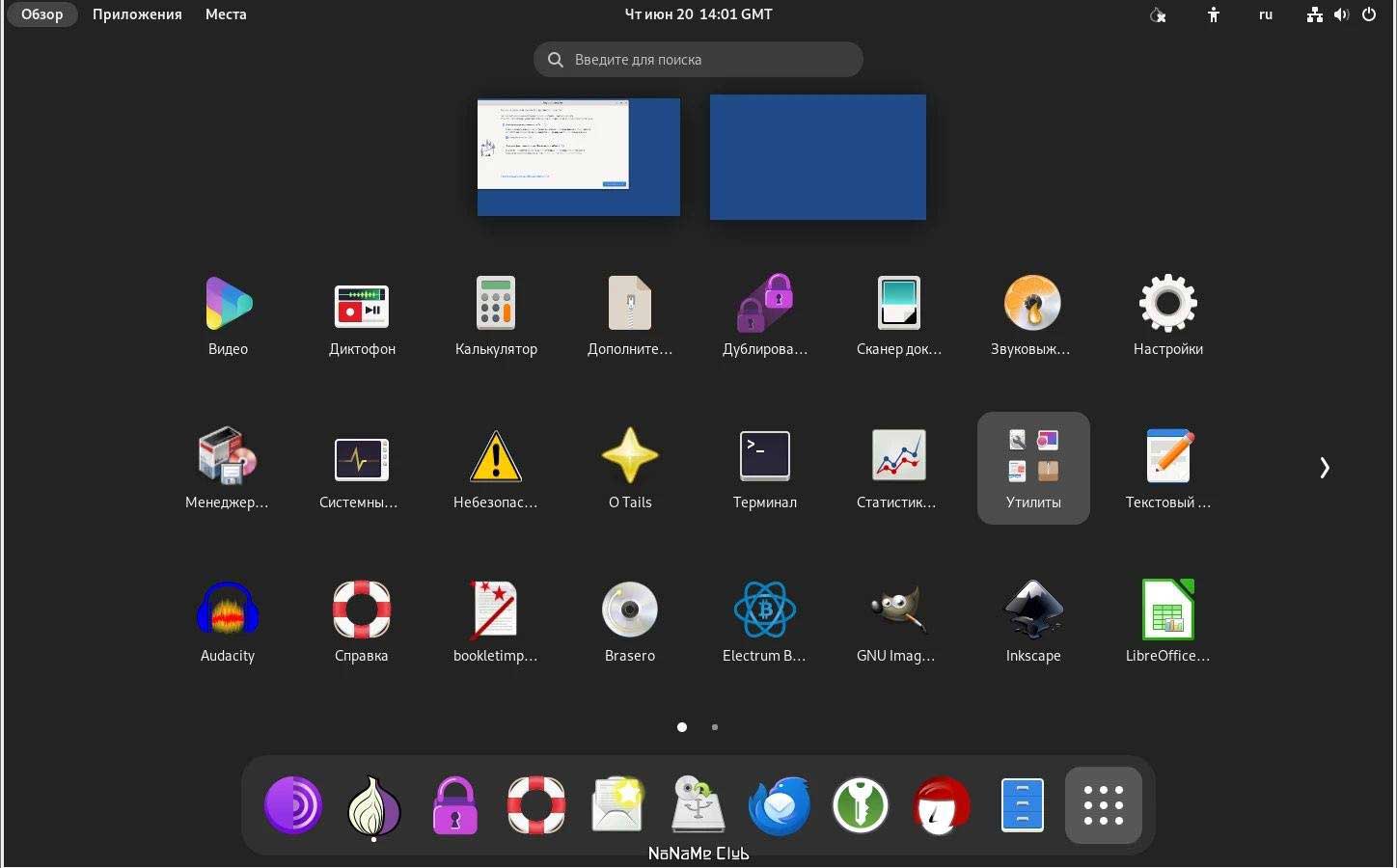Open the Electrum Bitcoin wallet
Screen dimensions: 1397x868
coord(764,622)
